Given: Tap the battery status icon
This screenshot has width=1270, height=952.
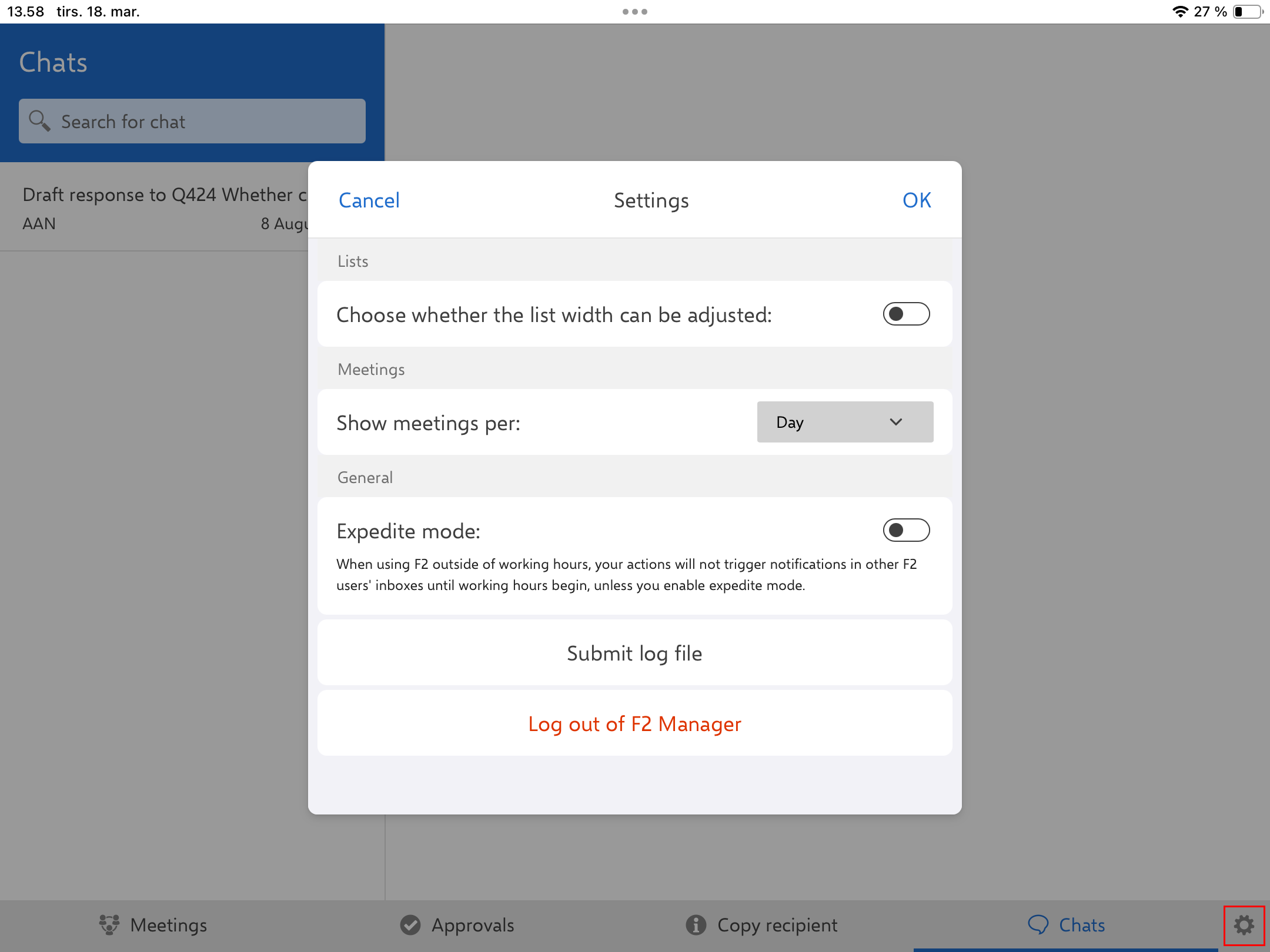Looking at the screenshot, I should pyautogui.click(x=1248, y=12).
